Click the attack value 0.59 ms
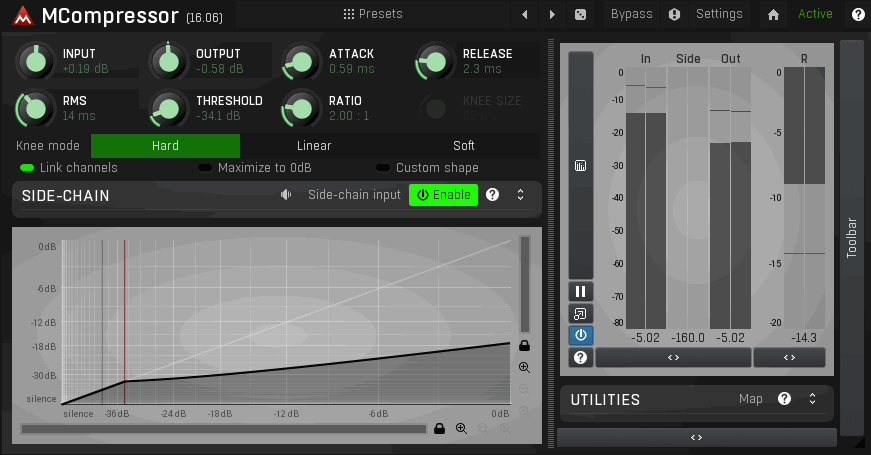 [x=352, y=69]
